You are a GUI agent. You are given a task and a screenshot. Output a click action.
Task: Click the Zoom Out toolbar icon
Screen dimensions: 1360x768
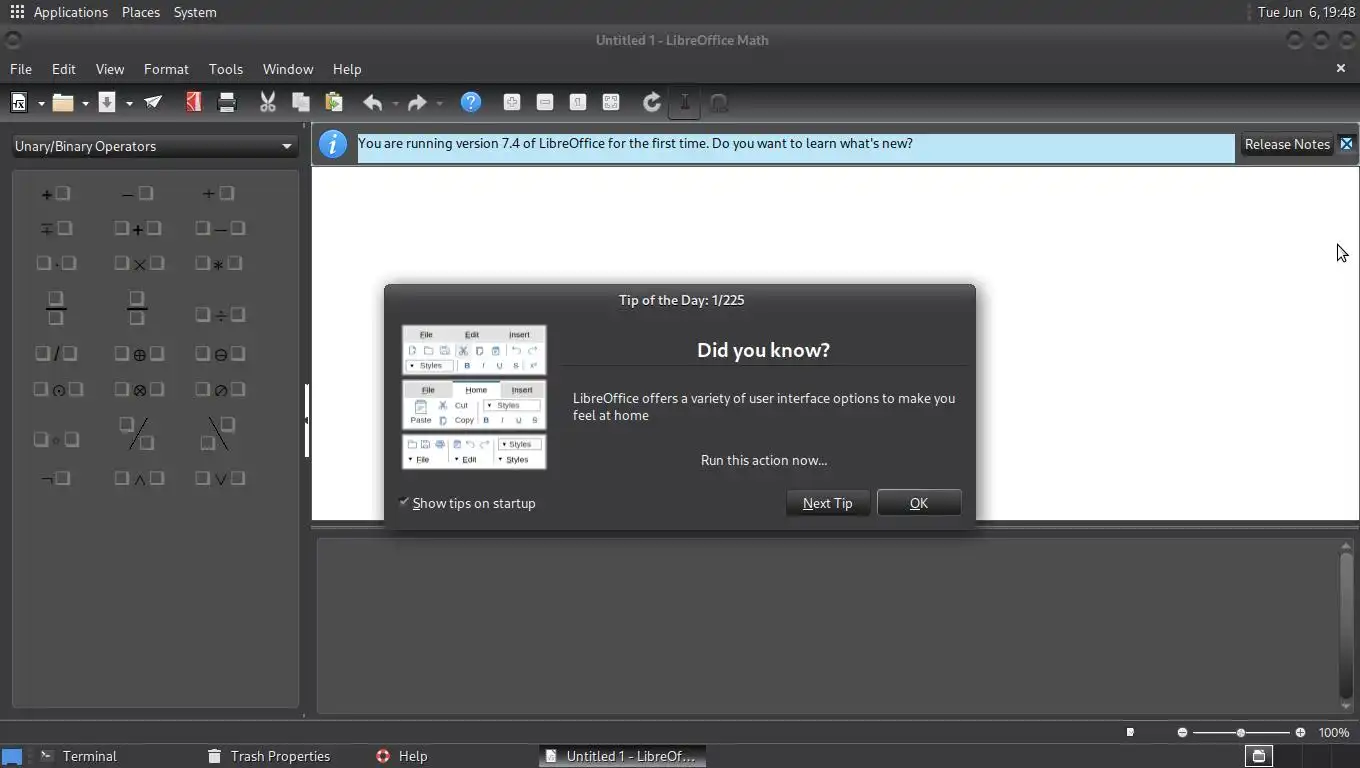pos(545,102)
